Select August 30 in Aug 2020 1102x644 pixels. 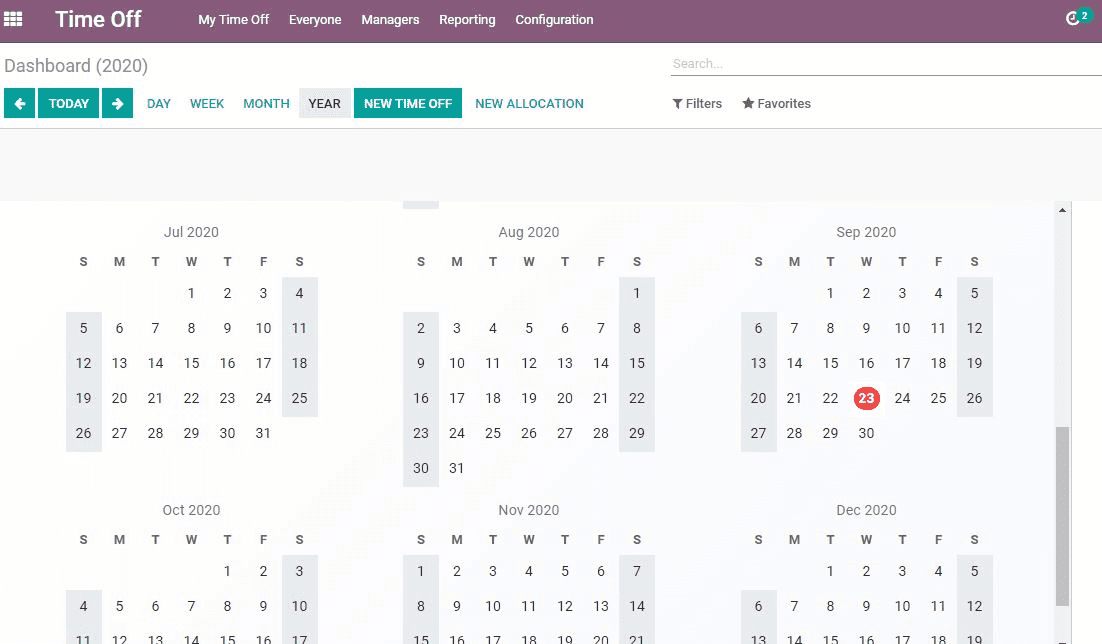click(421, 468)
